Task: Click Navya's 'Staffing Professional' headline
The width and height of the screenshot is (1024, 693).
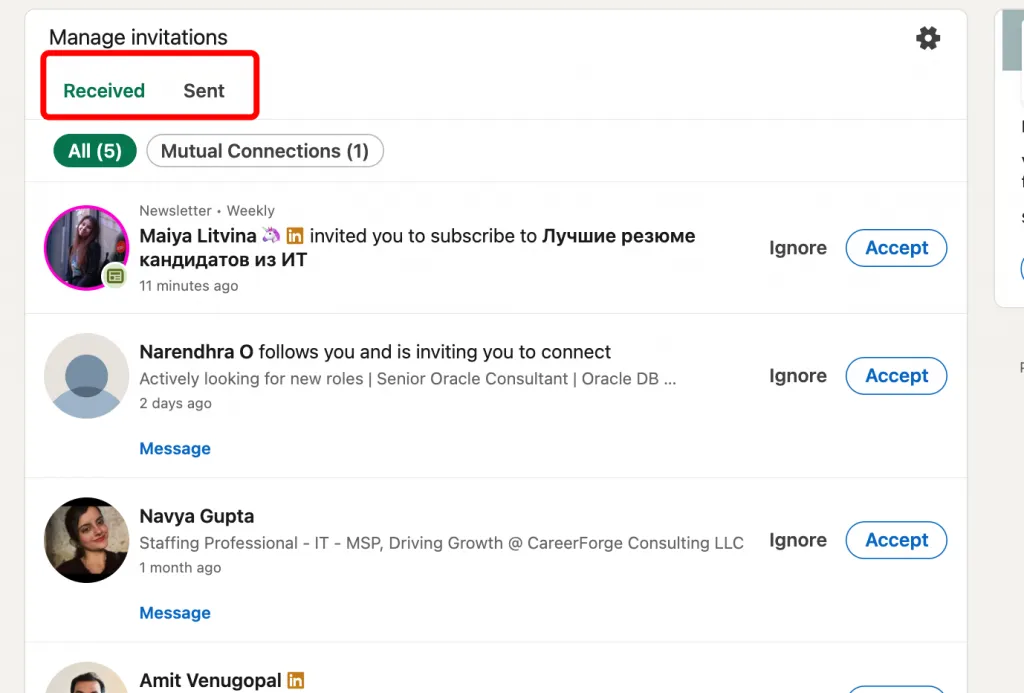Action: coord(441,543)
